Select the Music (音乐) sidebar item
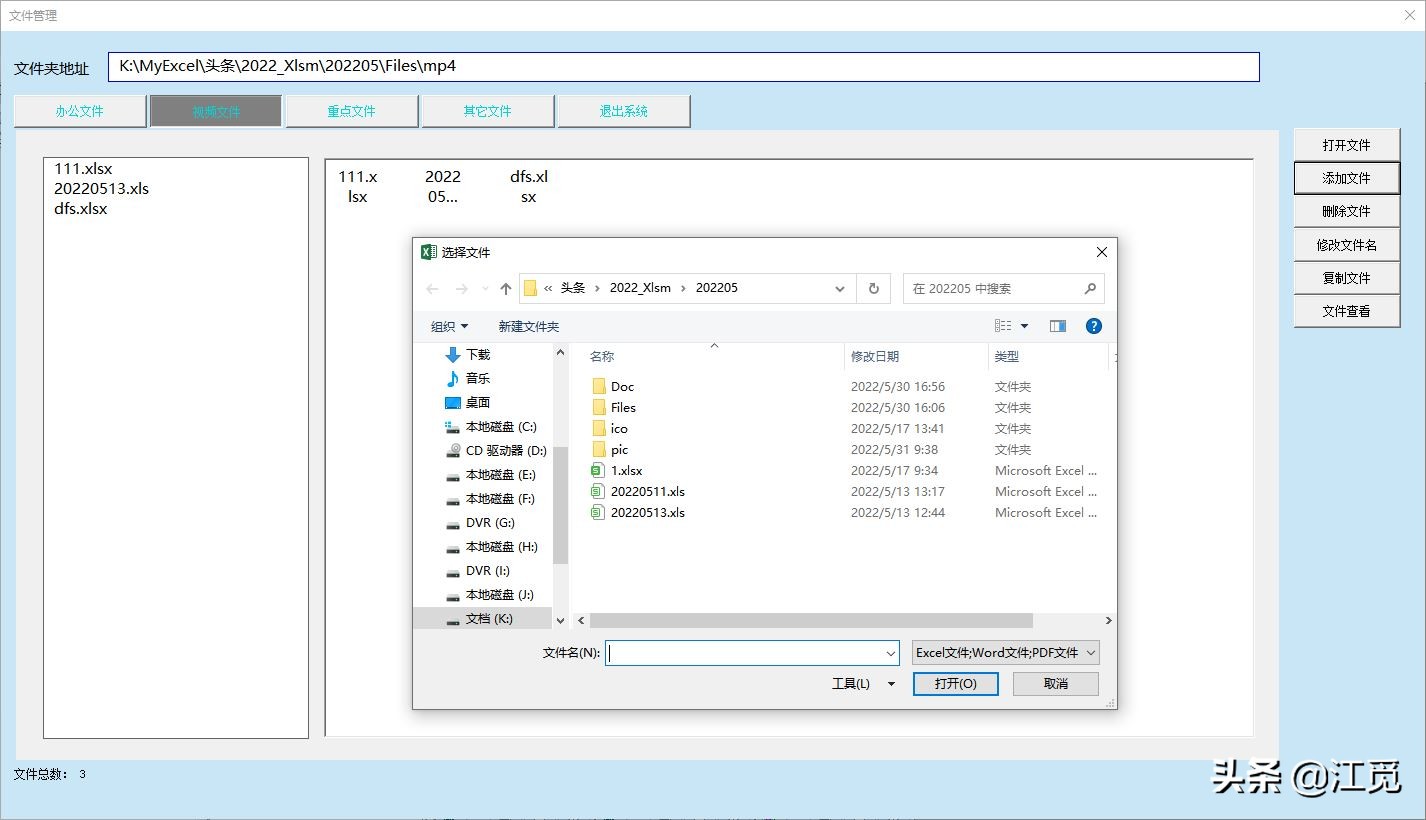Image resolution: width=1426 pixels, height=820 pixels. pos(477,378)
